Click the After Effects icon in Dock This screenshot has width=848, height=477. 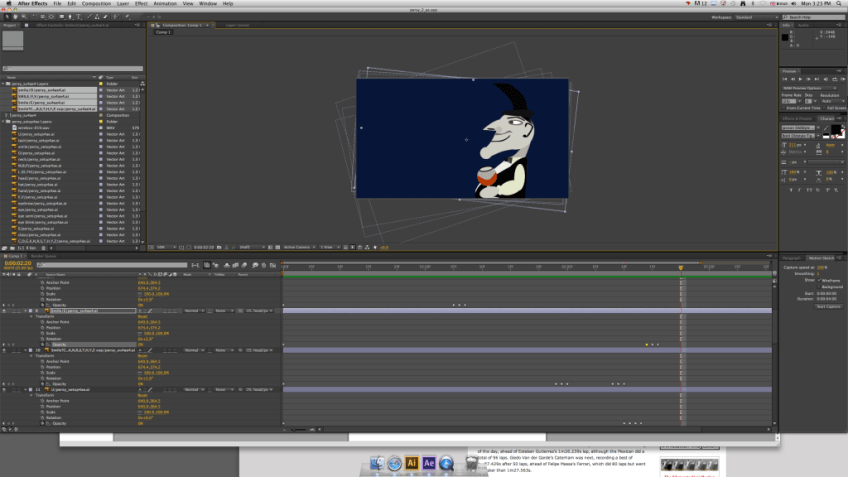(429, 463)
